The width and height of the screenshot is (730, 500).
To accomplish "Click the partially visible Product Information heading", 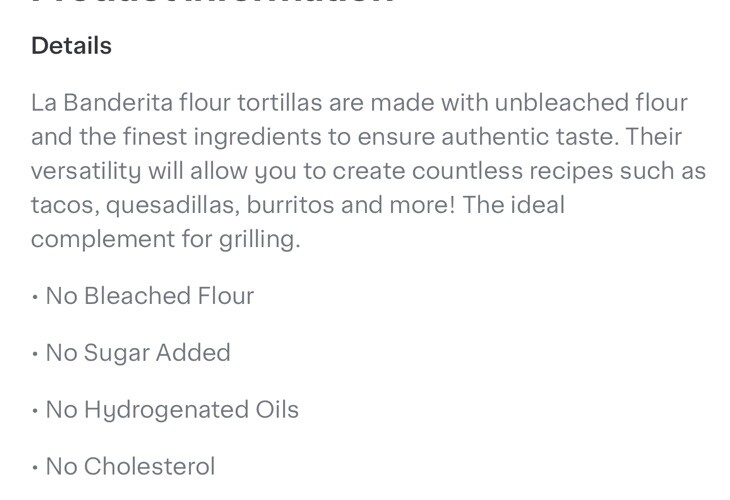I will (212, 4).
